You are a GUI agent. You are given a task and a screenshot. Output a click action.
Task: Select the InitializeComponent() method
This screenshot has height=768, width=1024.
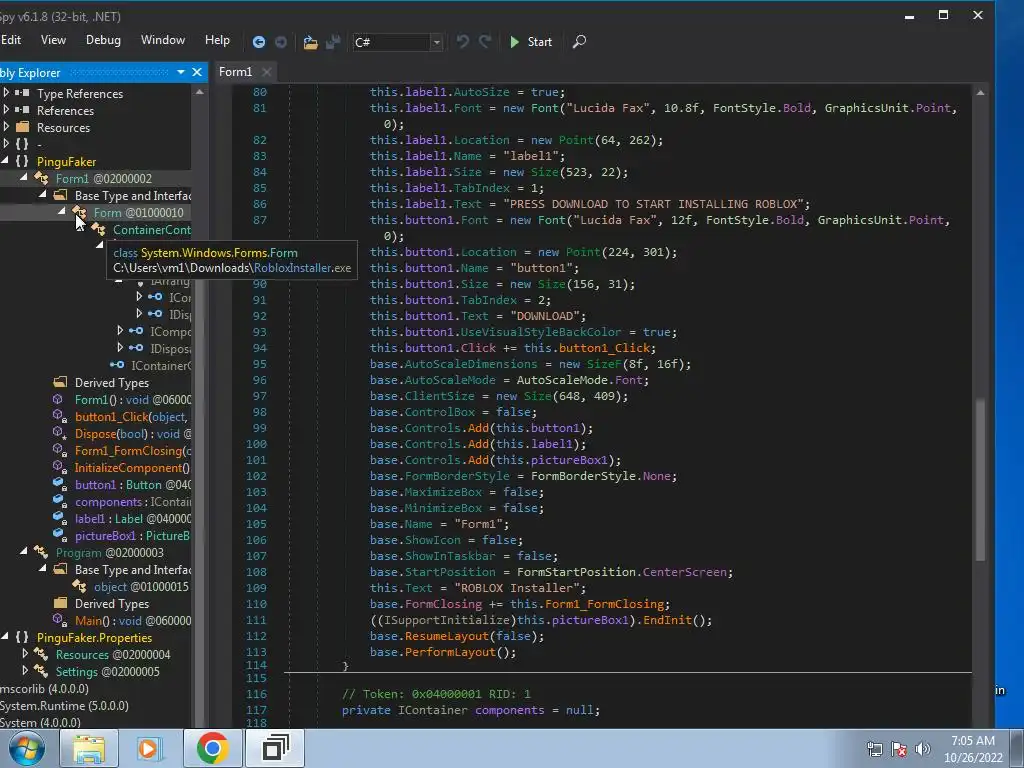click(132, 468)
